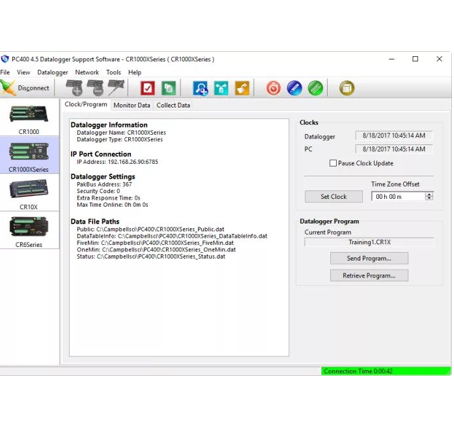Click the Set Clock button
Screen dimensions: 454x445
pos(334,197)
